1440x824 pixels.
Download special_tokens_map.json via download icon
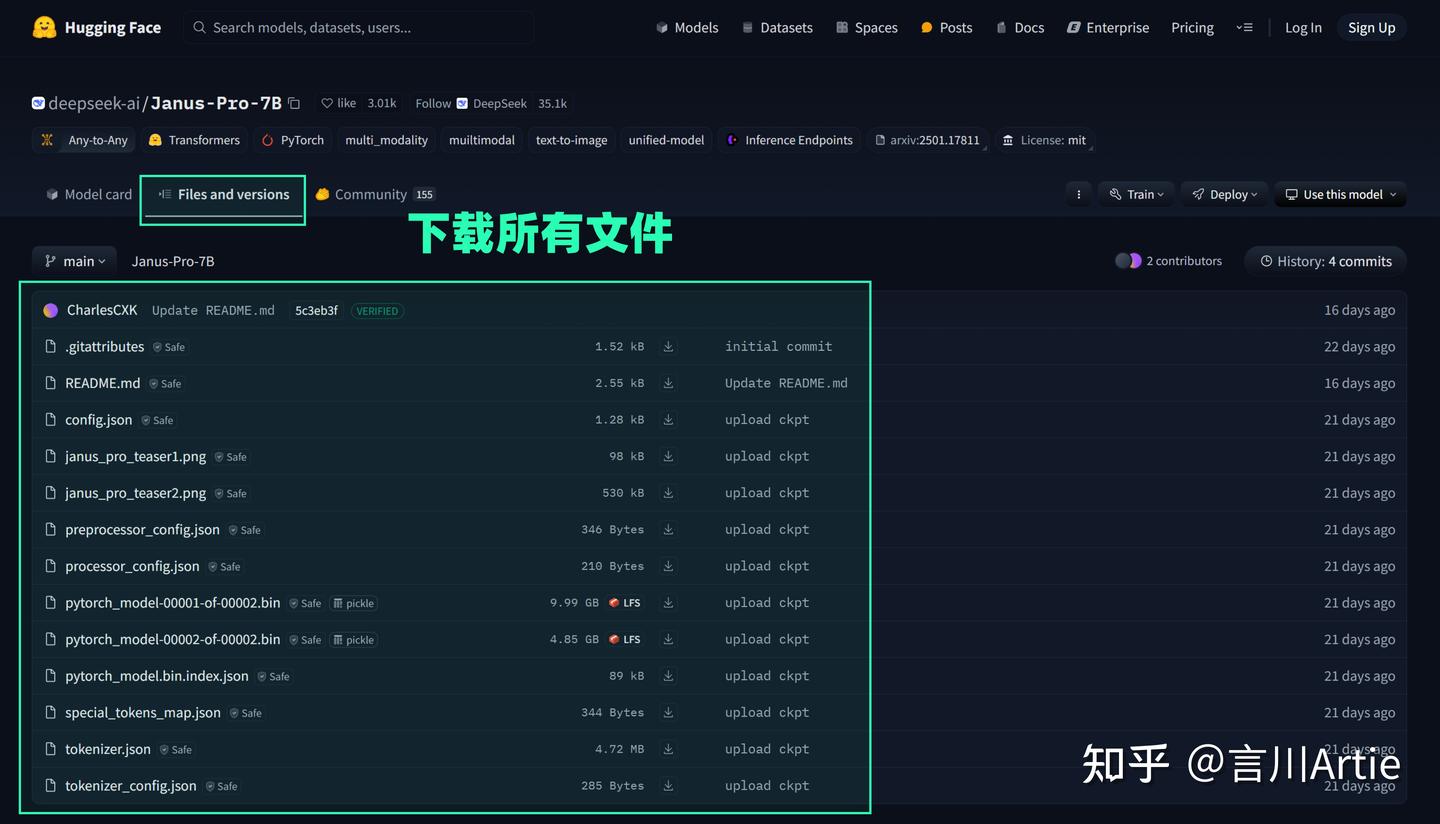[x=668, y=713]
